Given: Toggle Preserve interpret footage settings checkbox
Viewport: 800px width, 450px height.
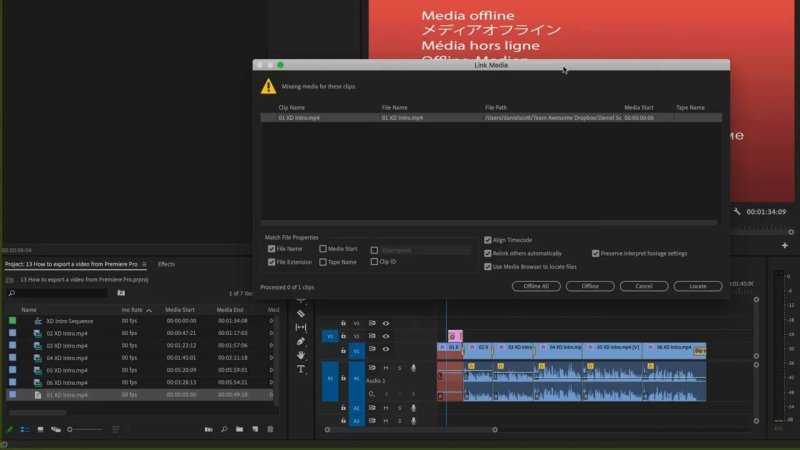Looking at the screenshot, I should [x=595, y=253].
